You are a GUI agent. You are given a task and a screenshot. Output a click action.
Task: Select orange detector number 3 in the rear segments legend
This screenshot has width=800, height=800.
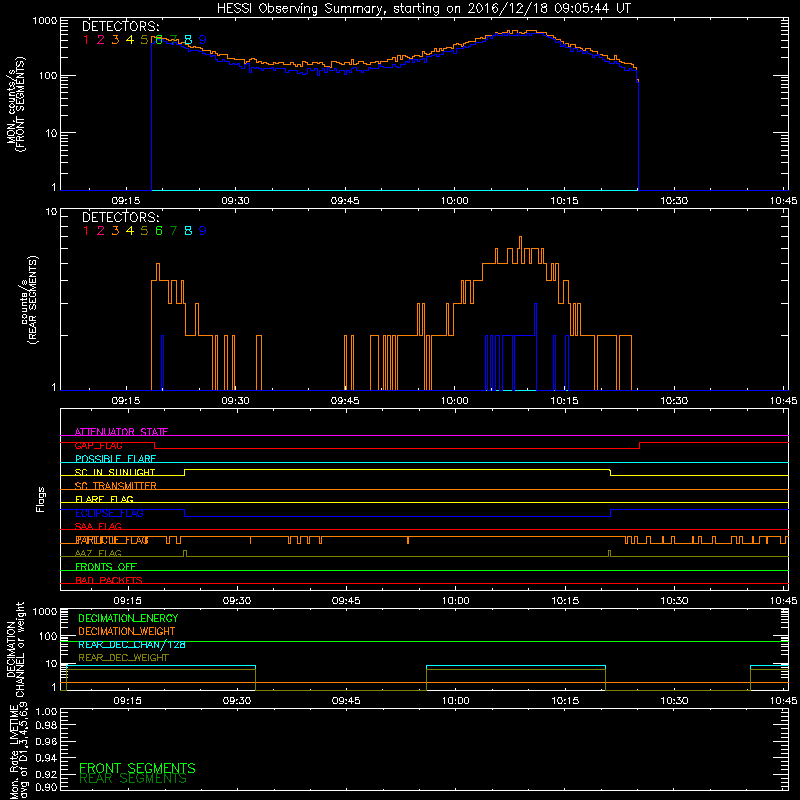click(115, 231)
